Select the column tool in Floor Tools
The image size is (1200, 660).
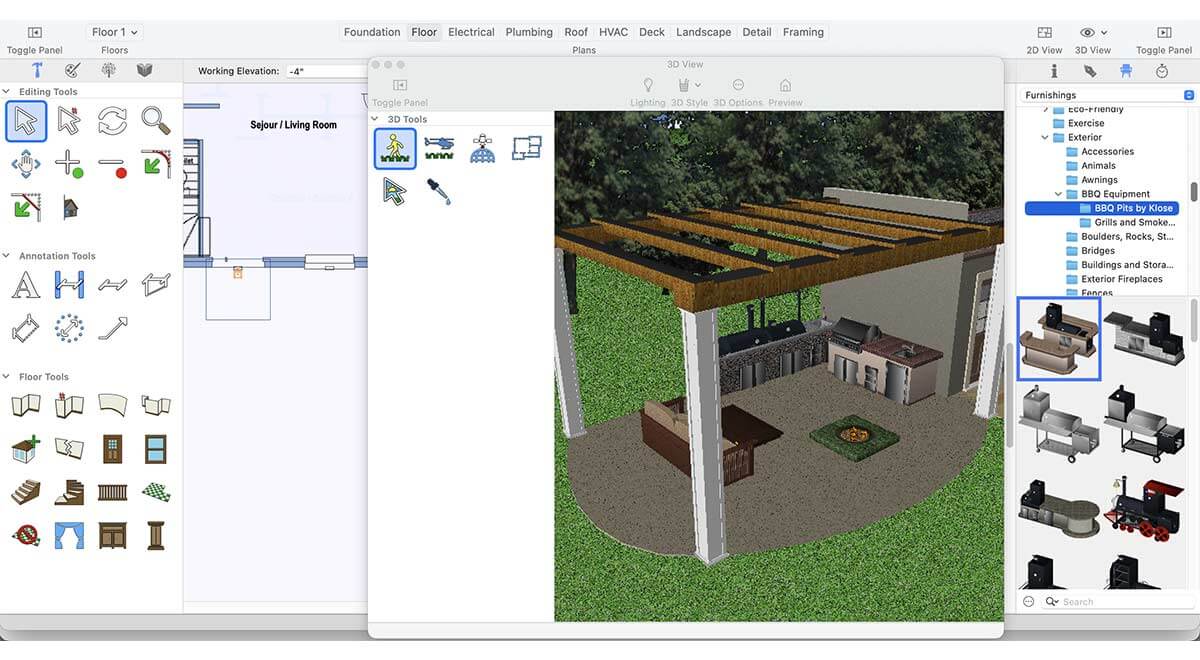click(155, 535)
